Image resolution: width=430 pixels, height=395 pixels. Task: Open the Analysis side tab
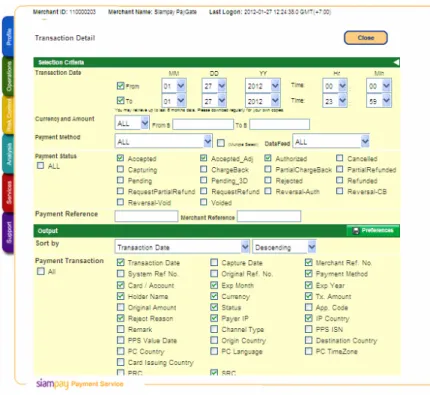click(x=8, y=154)
